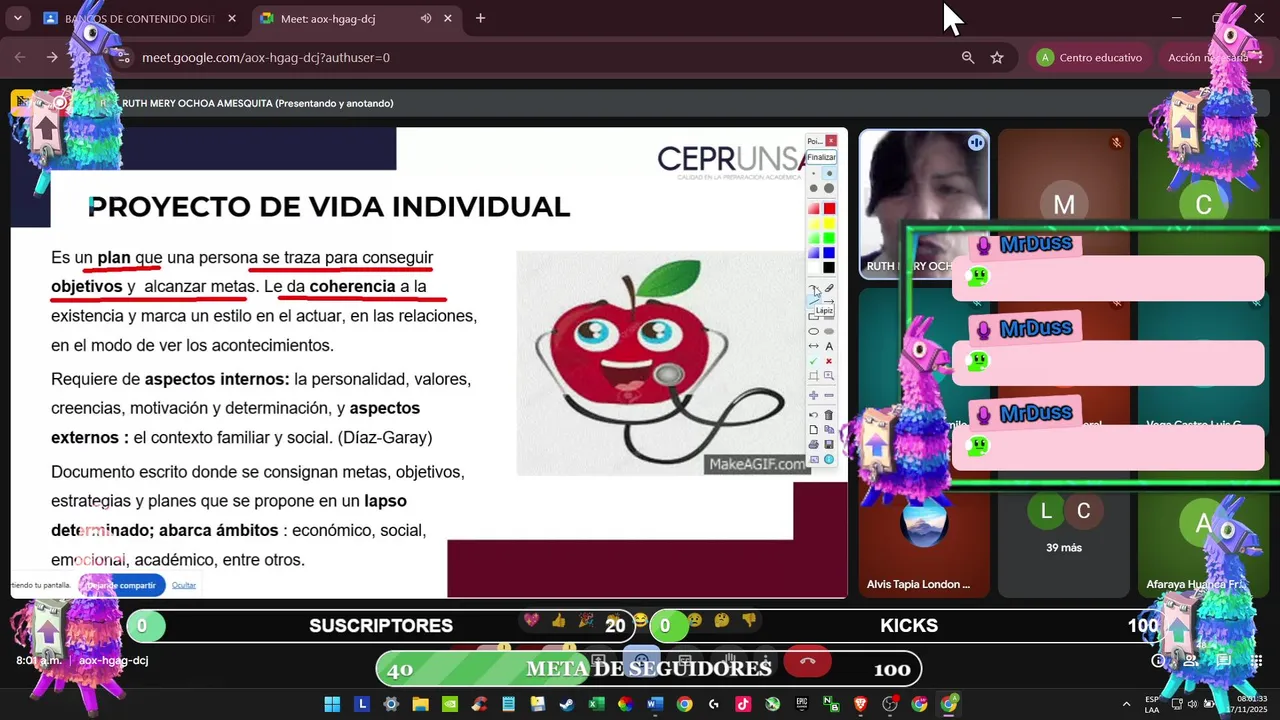
Task: Open the Meet chat panel icon
Action: (1223, 660)
